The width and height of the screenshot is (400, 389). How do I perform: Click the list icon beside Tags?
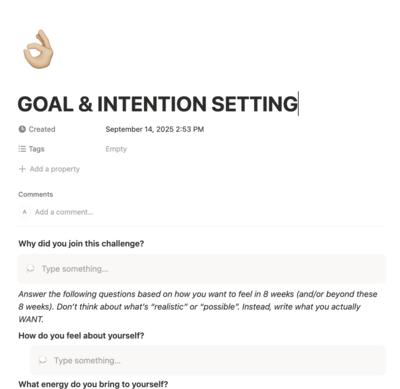22,149
